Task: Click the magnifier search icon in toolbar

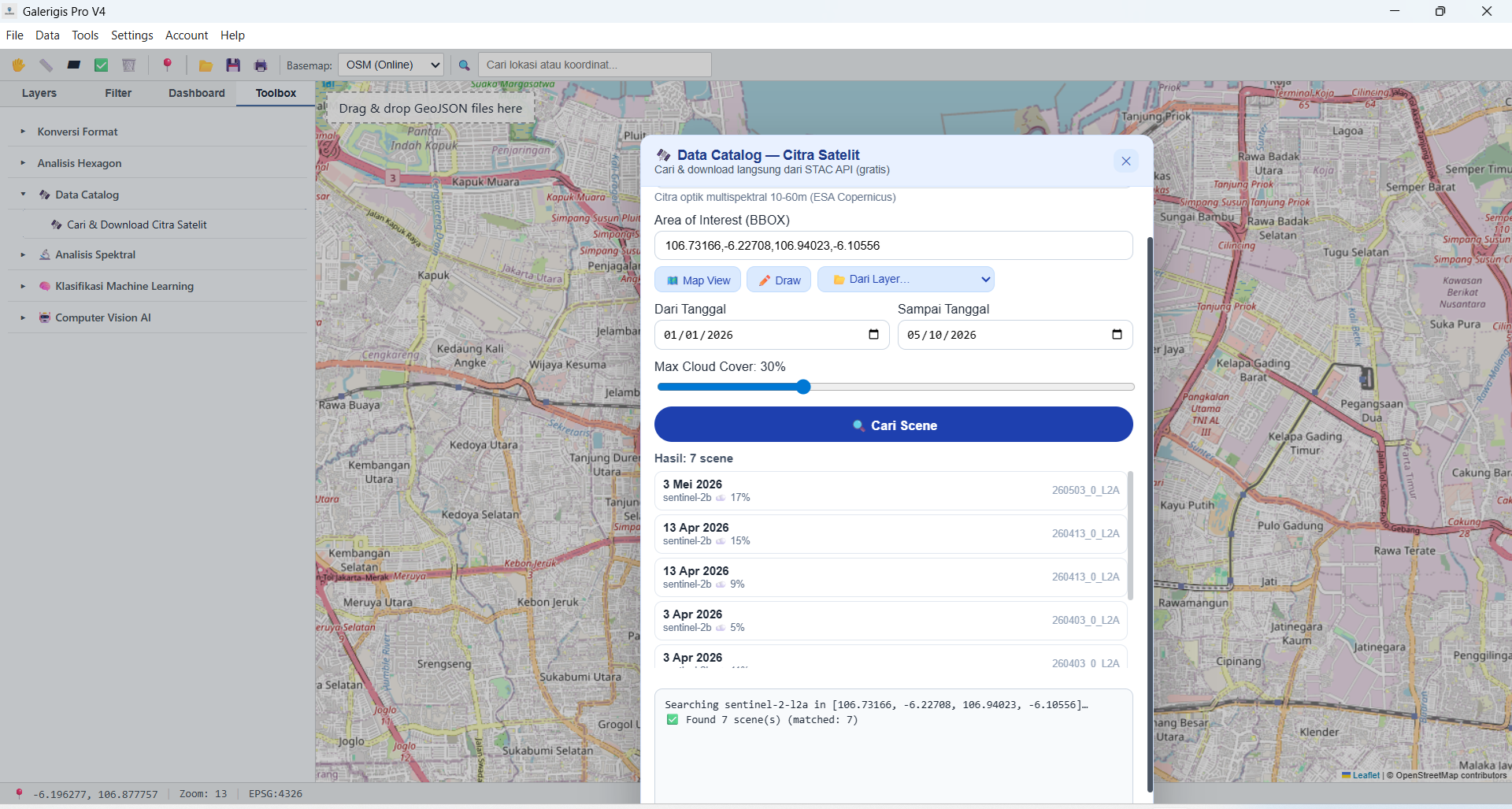Action: [465, 65]
